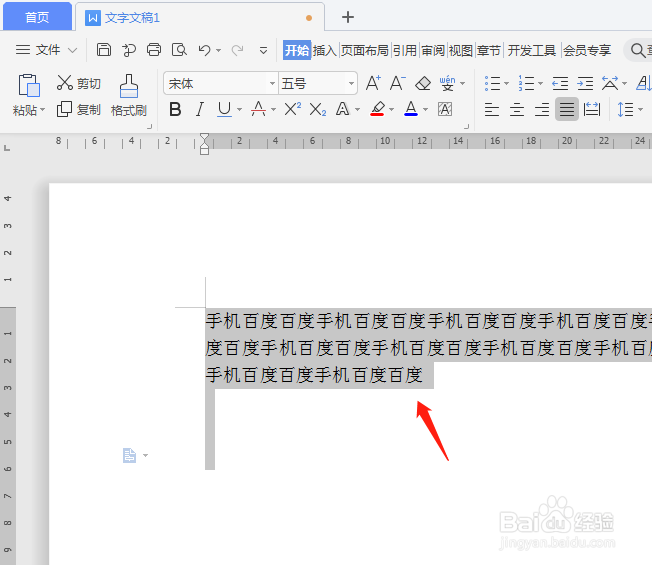Toggle Underline formatting

[224, 109]
